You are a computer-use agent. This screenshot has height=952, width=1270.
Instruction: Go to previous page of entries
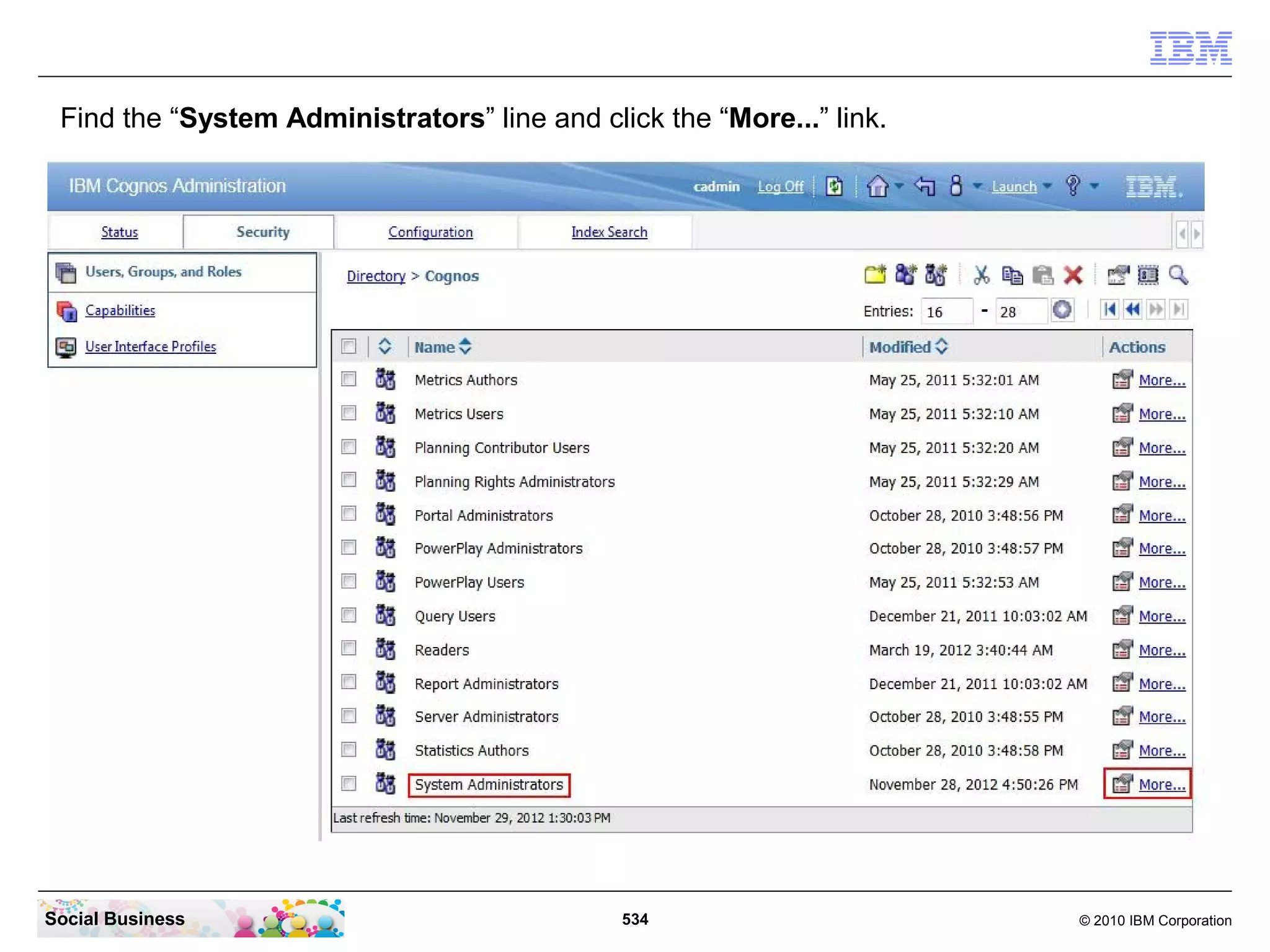[1132, 309]
